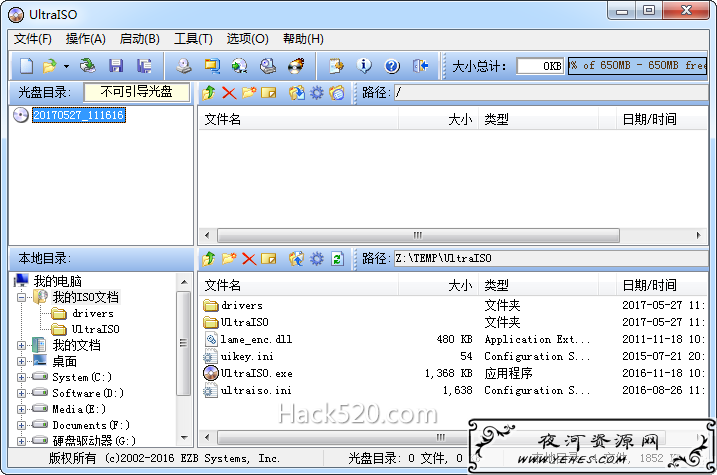Click the Make CD/DVD Image icon
Screen dimensions: 717x475
pos(184,66)
